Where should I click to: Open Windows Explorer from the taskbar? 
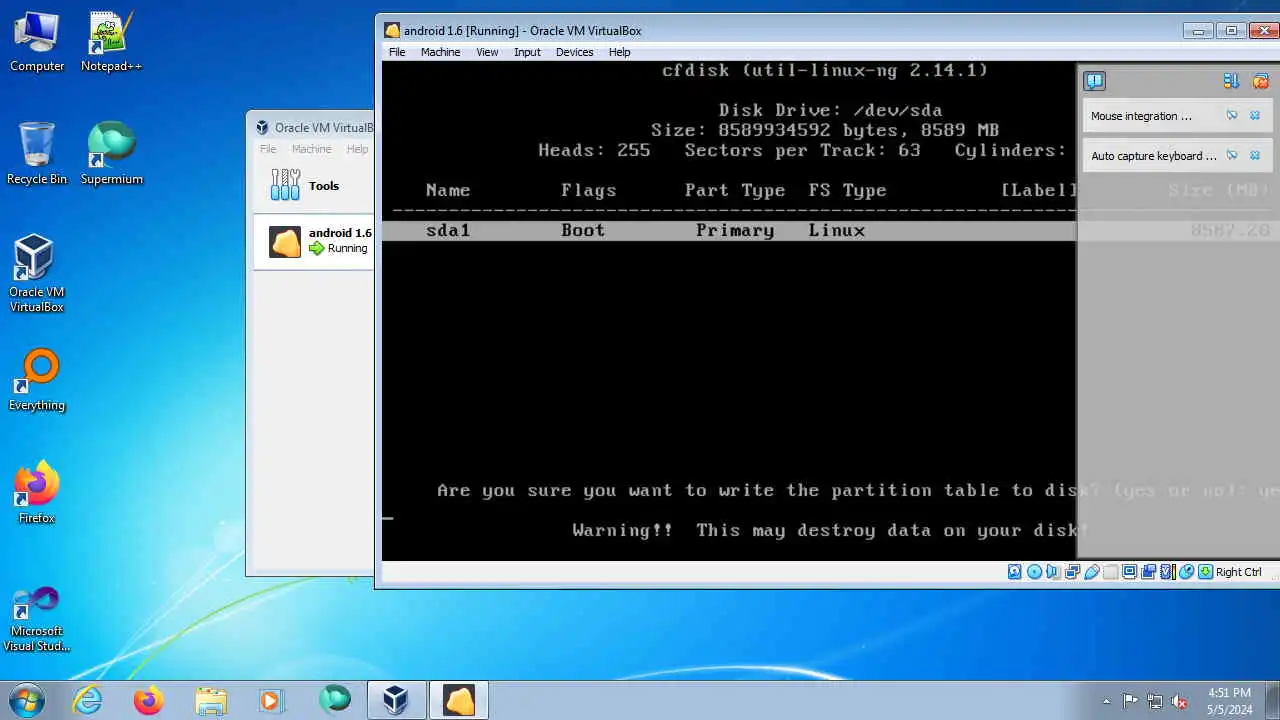(211, 700)
